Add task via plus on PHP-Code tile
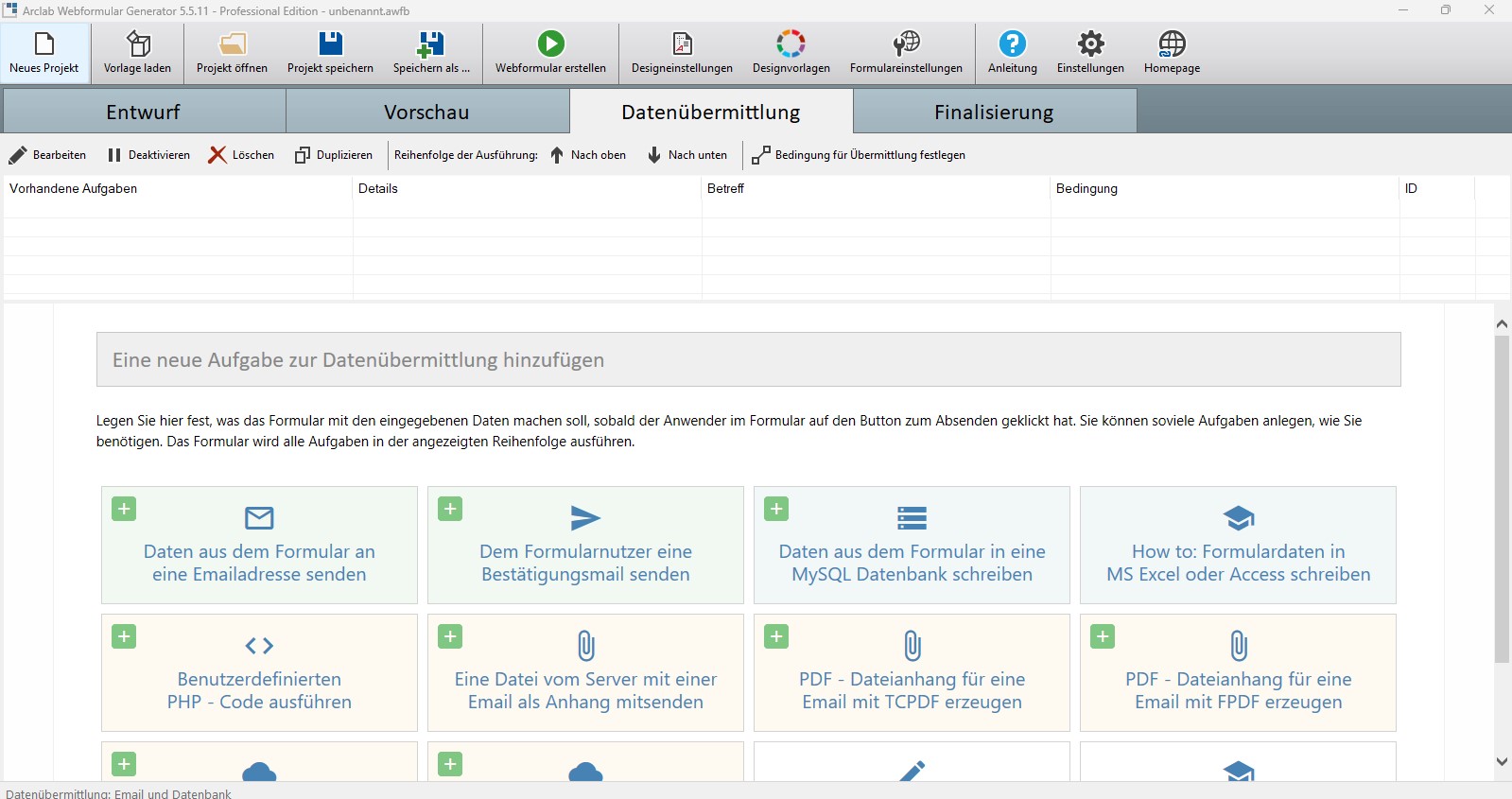Image resolution: width=1512 pixels, height=799 pixels. click(x=124, y=636)
